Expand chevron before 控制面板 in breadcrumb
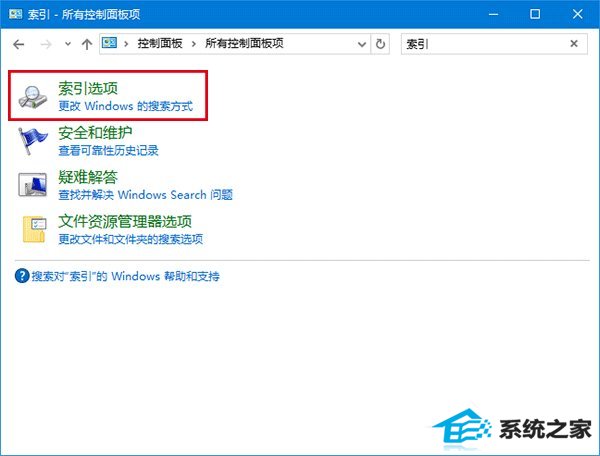Viewport: 600px width, 456px height. pyautogui.click(x=126, y=44)
